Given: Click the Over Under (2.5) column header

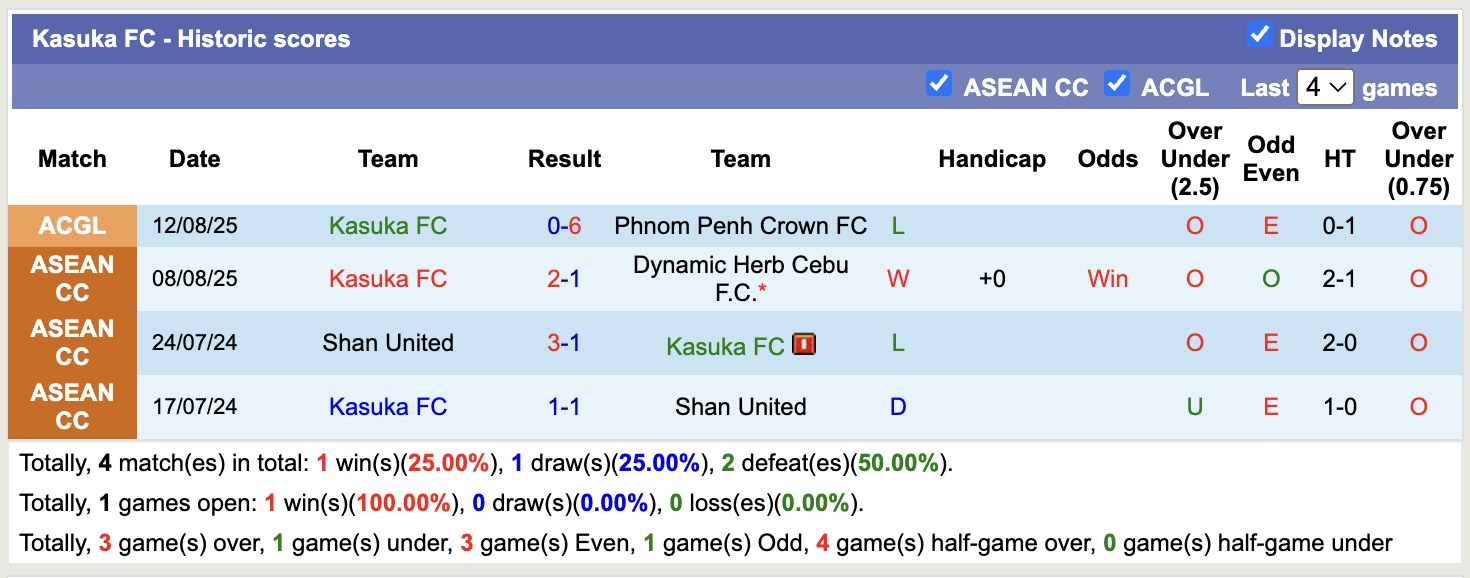Looking at the screenshot, I should pyautogui.click(x=1195, y=158).
